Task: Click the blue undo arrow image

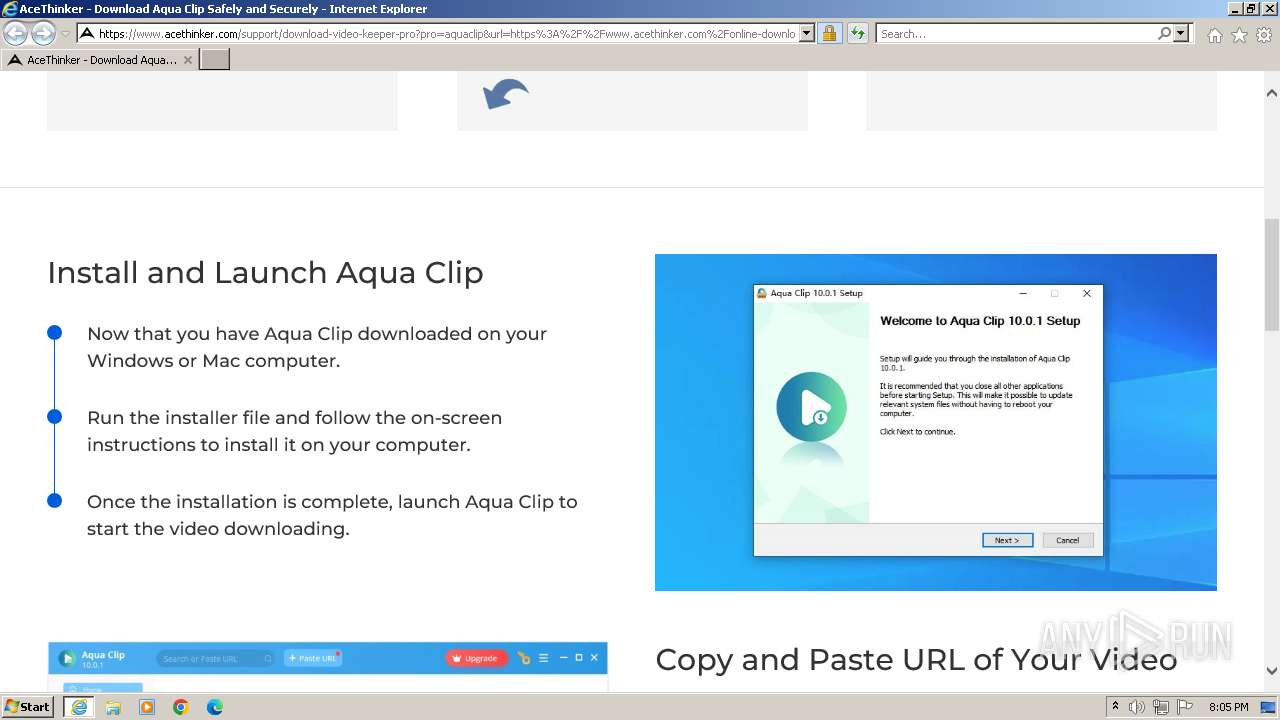Action: tap(506, 94)
